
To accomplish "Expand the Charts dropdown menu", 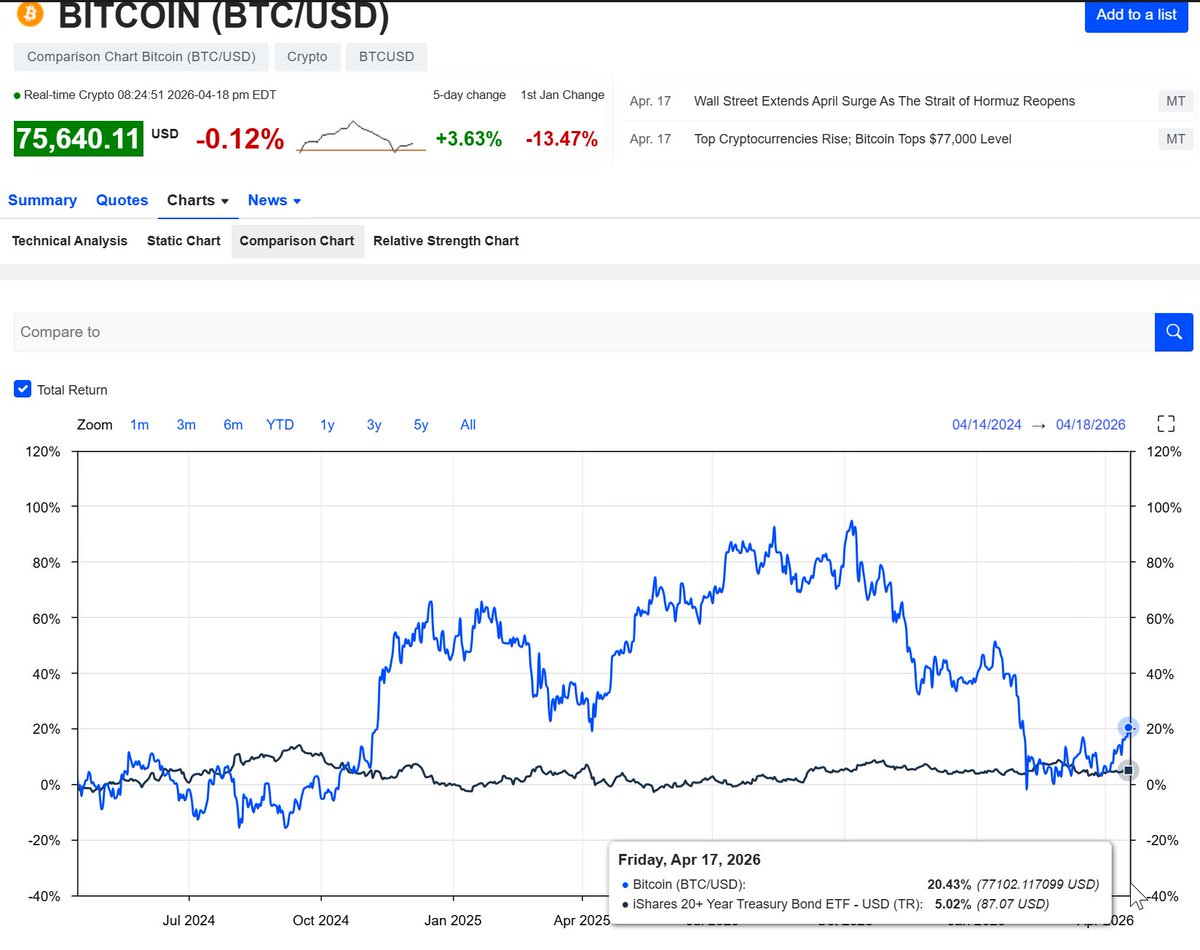I will [198, 200].
